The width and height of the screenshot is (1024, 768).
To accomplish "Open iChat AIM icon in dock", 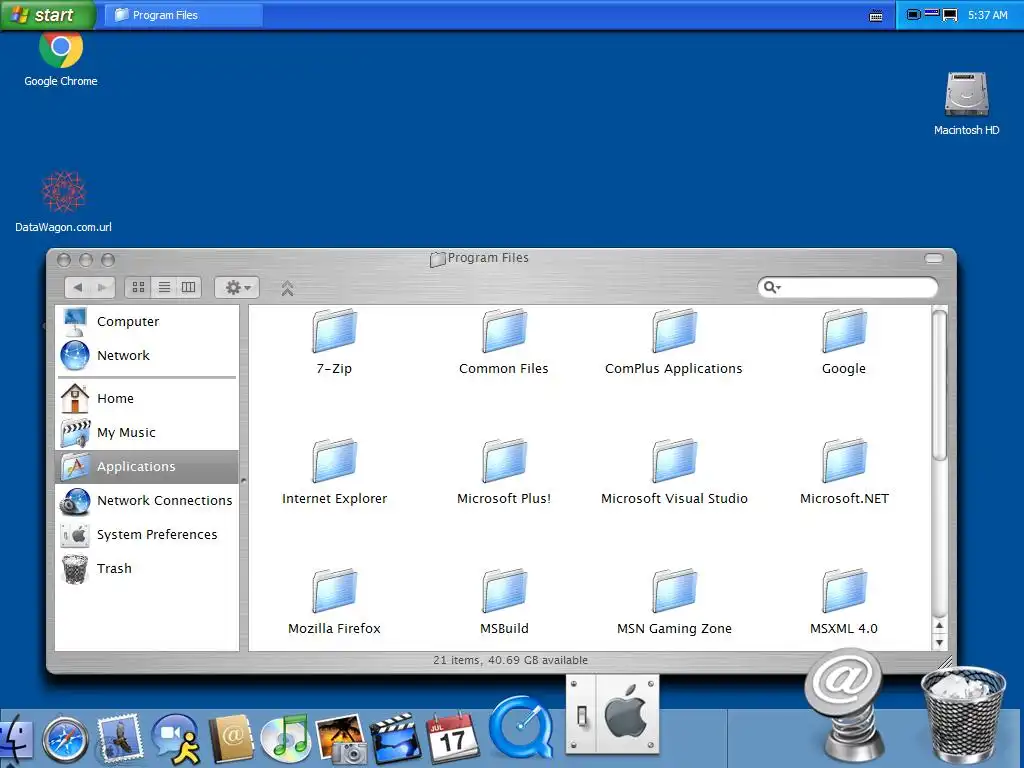I will [x=175, y=739].
